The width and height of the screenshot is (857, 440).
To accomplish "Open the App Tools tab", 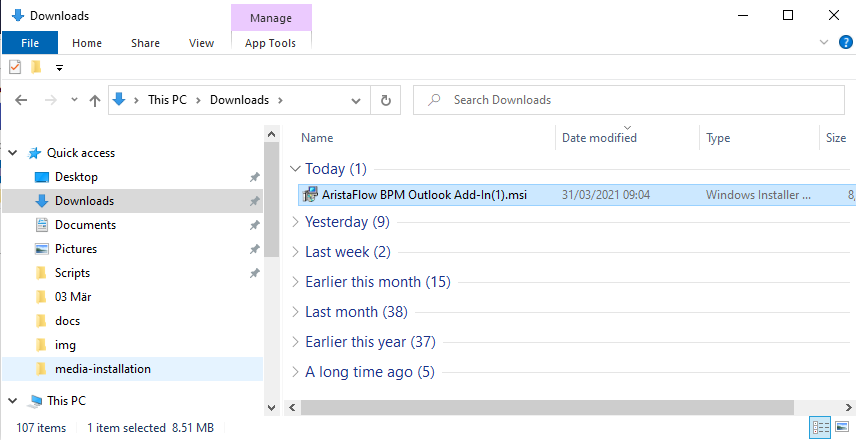I will tap(271, 43).
